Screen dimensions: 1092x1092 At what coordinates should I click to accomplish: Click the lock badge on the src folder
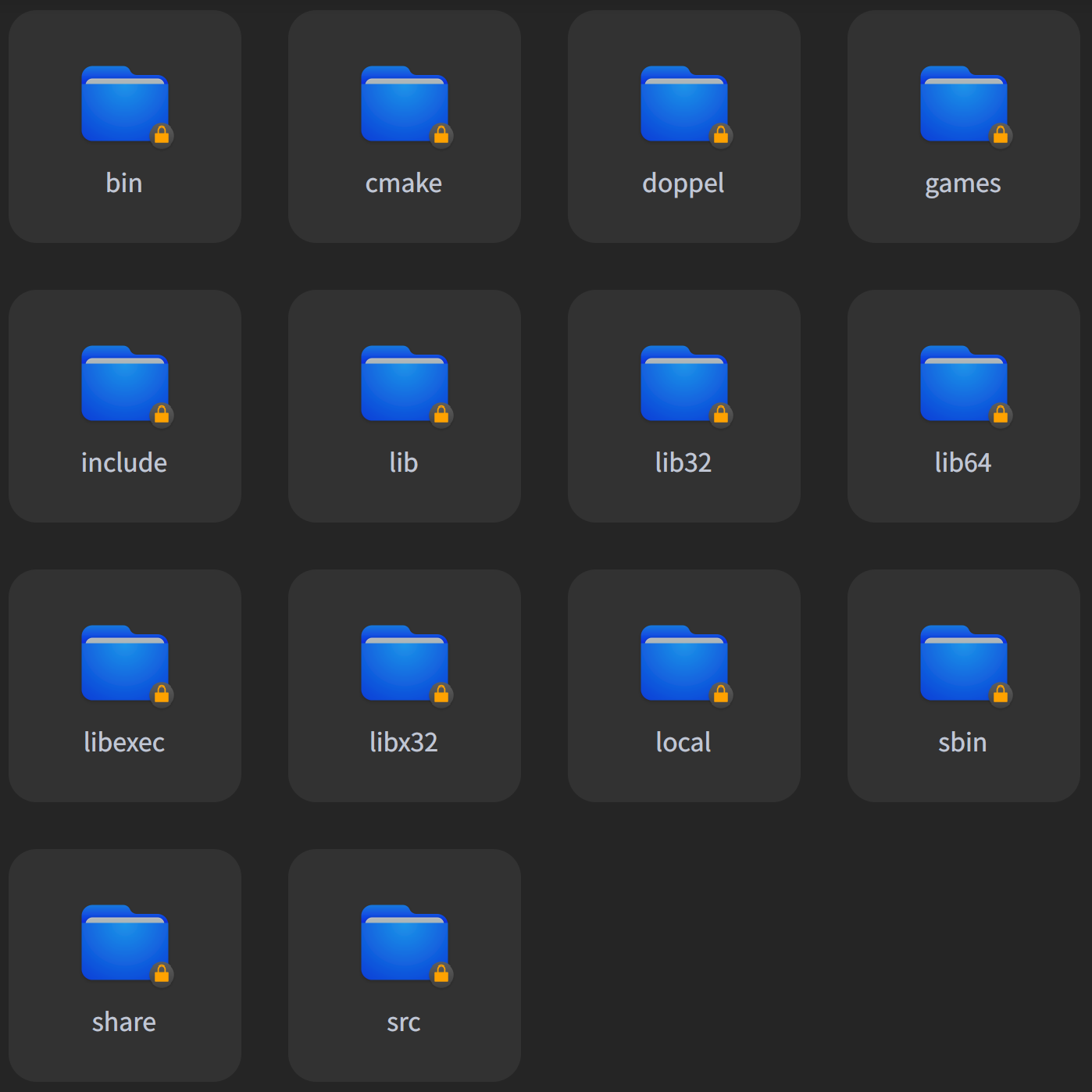click(x=441, y=974)
